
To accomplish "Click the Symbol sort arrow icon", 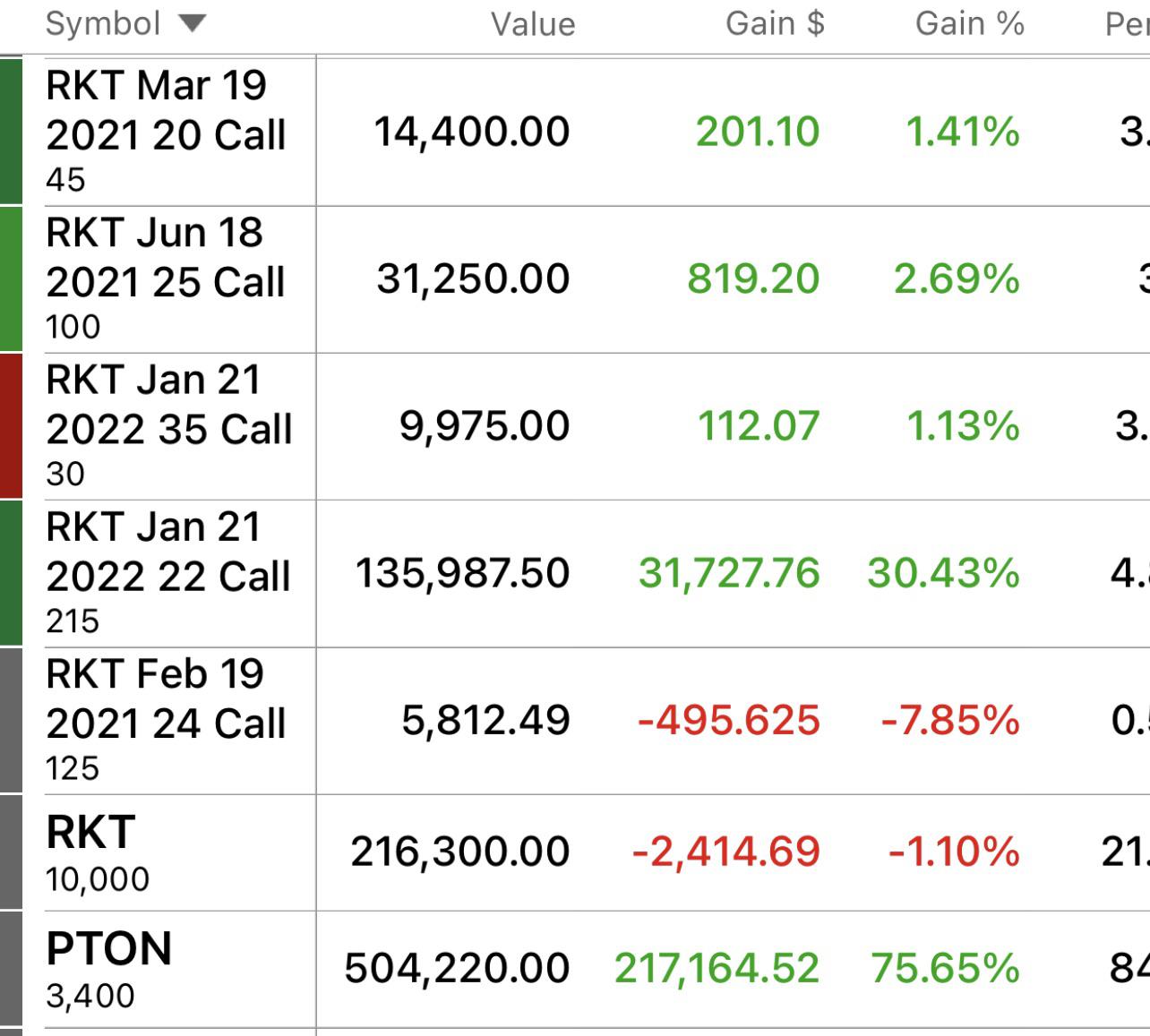I will (x=193, y=24).
